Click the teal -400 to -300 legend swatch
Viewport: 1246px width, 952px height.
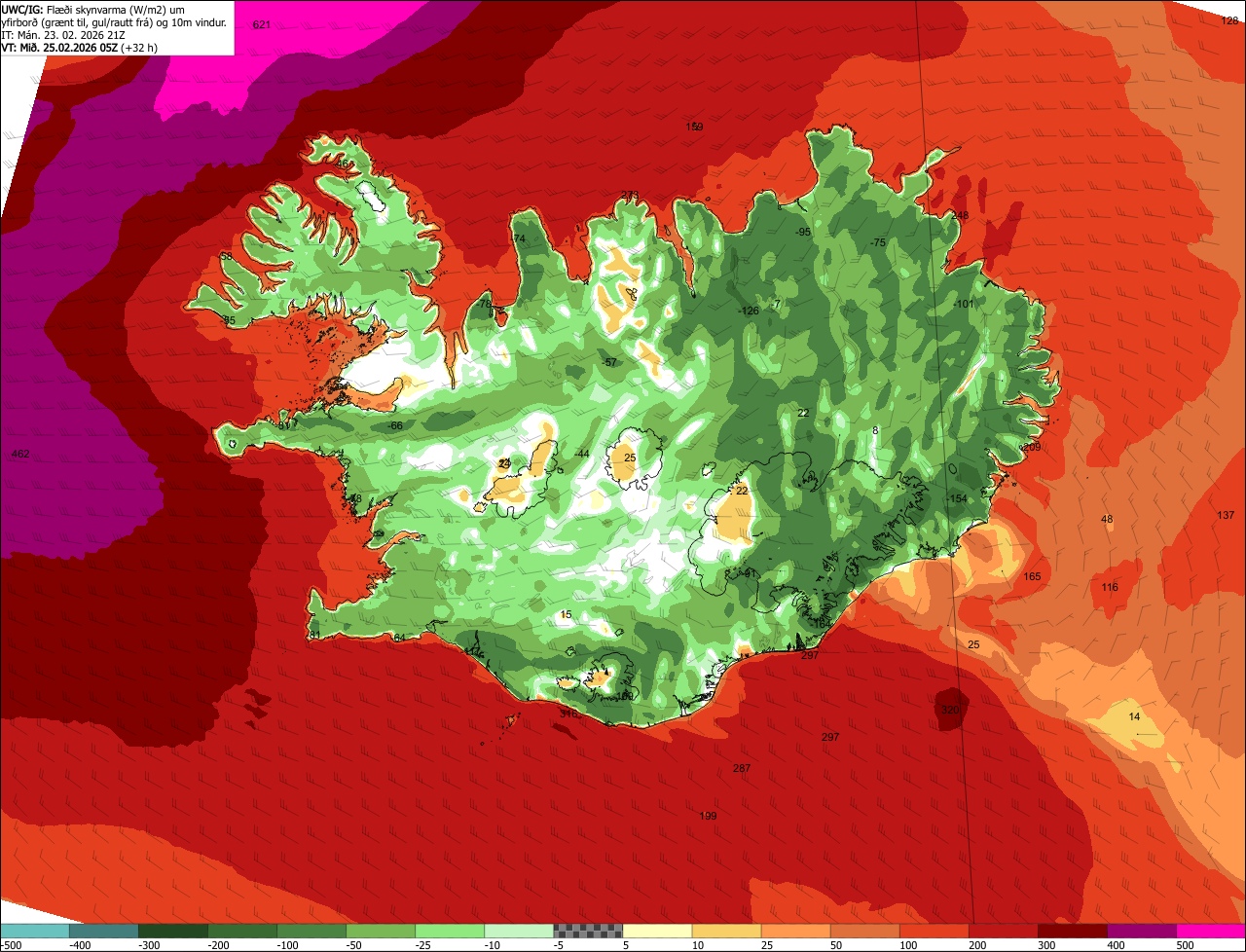tap(104, 931)
